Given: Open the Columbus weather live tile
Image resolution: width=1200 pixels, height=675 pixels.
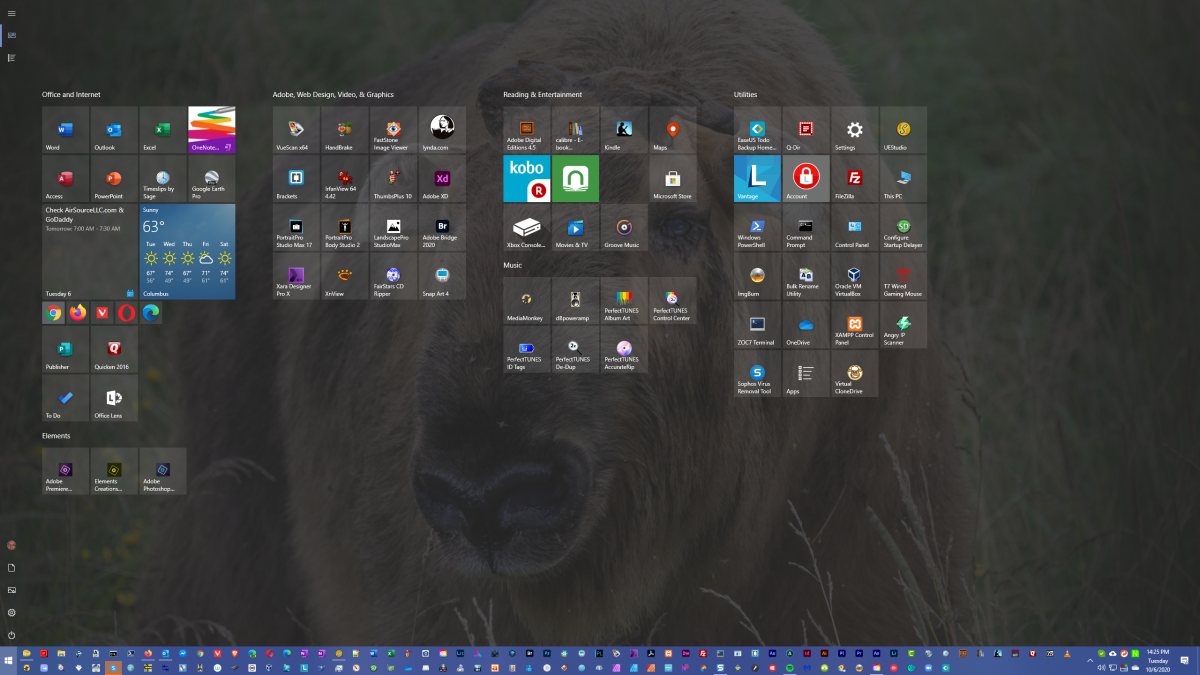Looking at the screenshot, I should pos(188,252).
